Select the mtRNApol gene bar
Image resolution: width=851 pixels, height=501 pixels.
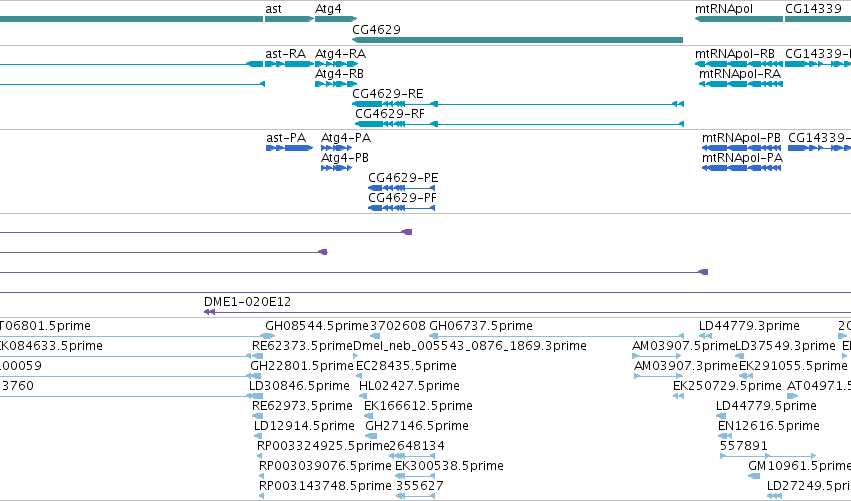[x=739, y=20]
